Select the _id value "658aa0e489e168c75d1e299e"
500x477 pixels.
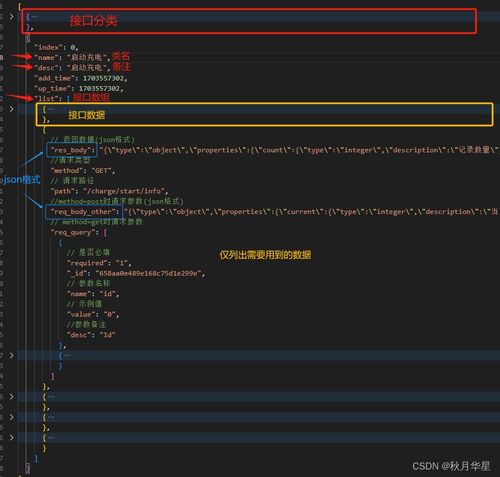148,273
